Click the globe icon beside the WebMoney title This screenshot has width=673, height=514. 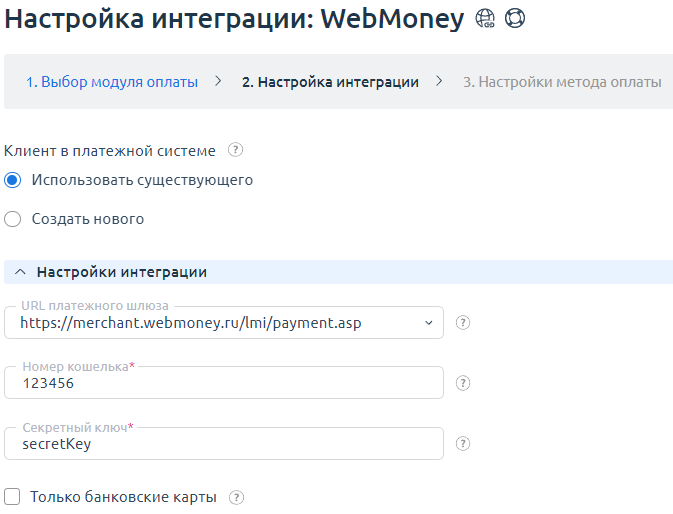(x=485, y=19)
